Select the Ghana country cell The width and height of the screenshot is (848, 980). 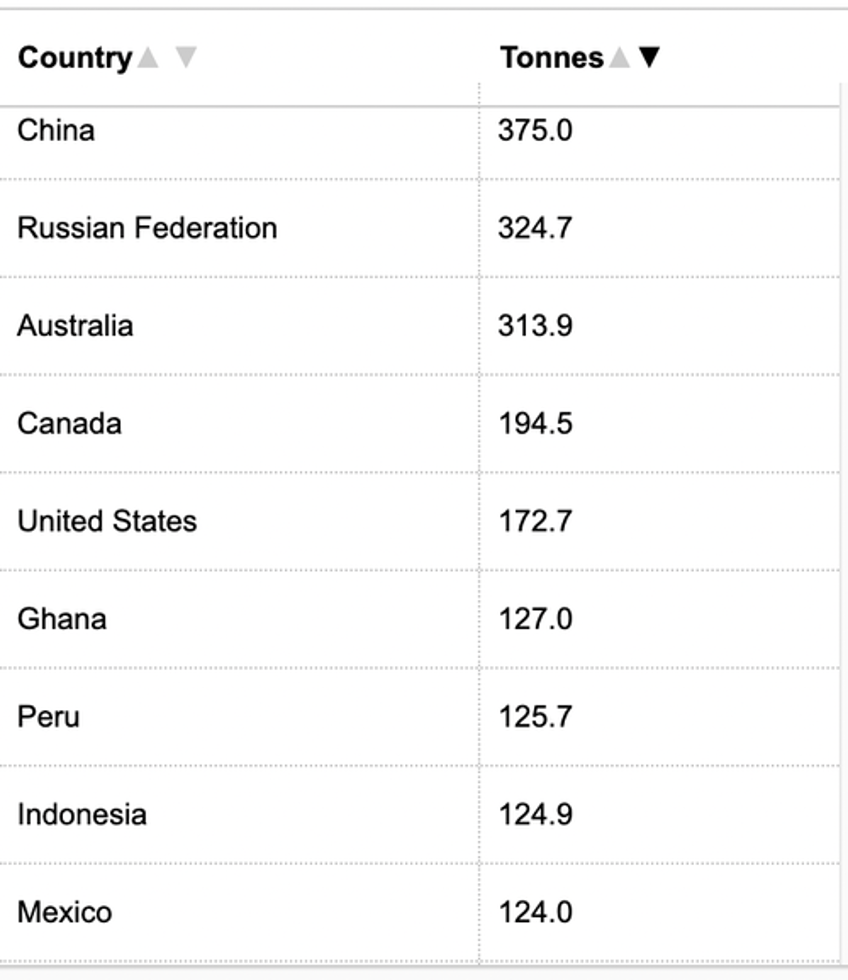coord(239,619)
